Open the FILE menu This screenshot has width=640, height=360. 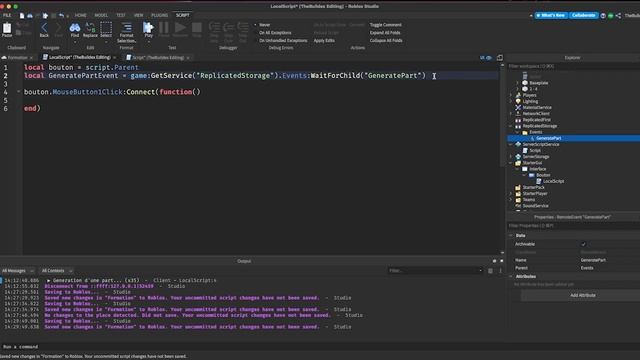7,16
